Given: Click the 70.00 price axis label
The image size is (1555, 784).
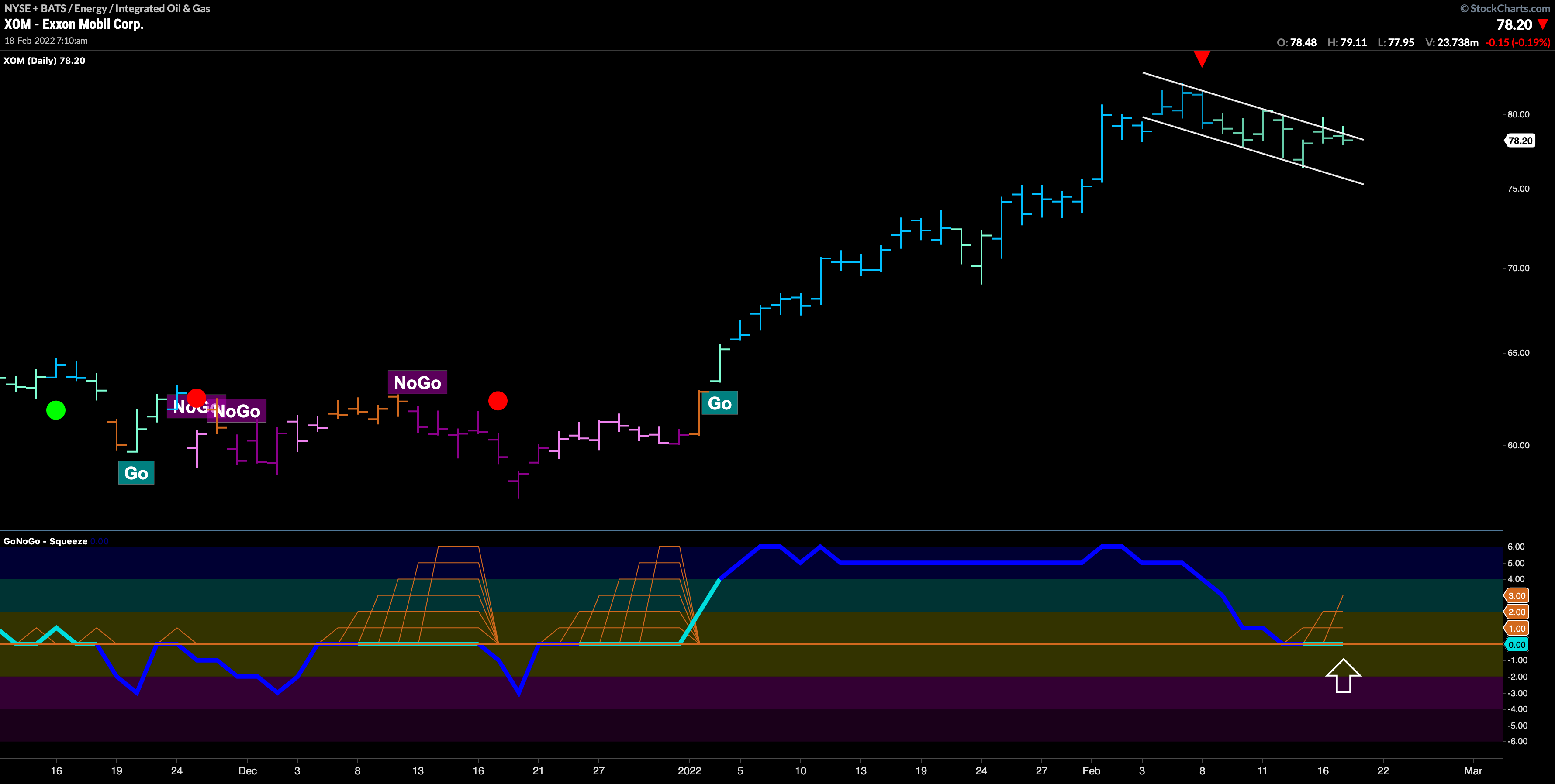Looking at the screenshot, I should click(x=1518, y=268).
